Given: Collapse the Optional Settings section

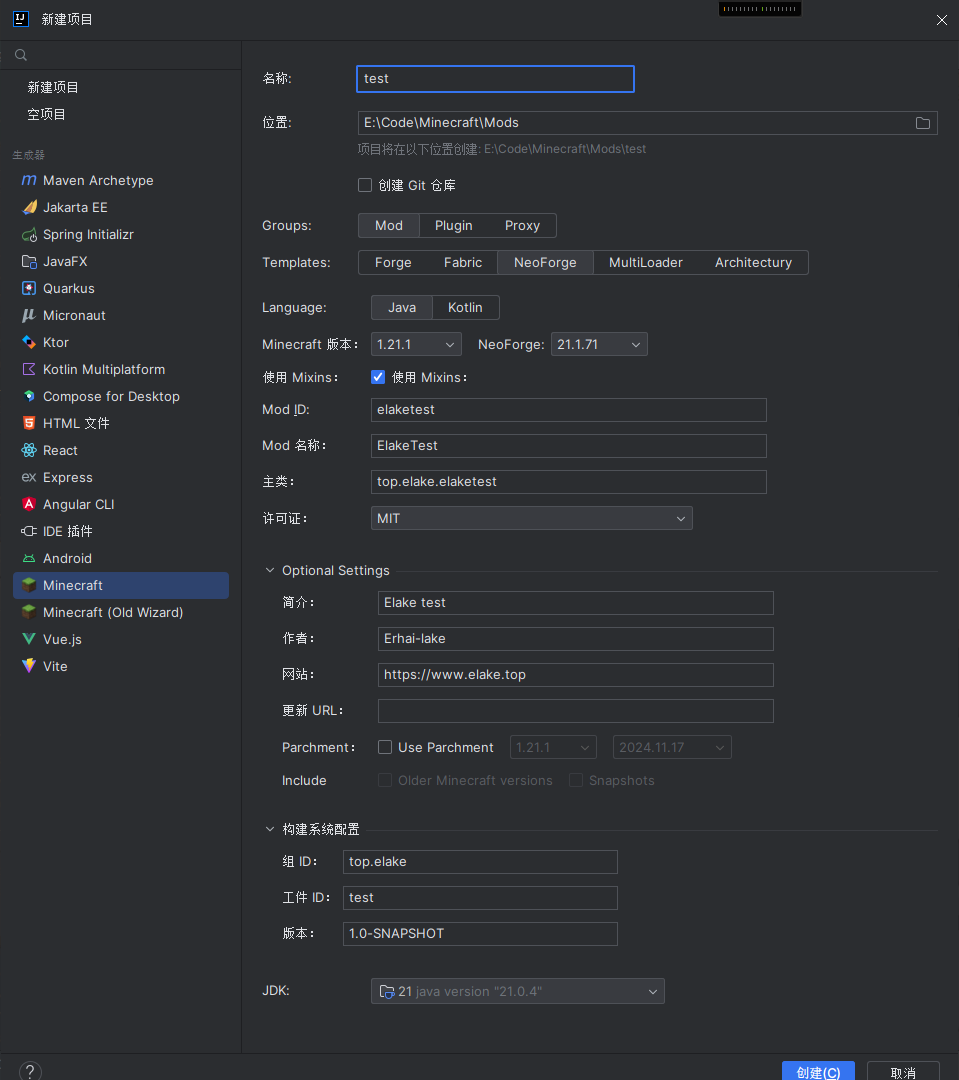Looking at the screenshot, I should pos(270,570).
